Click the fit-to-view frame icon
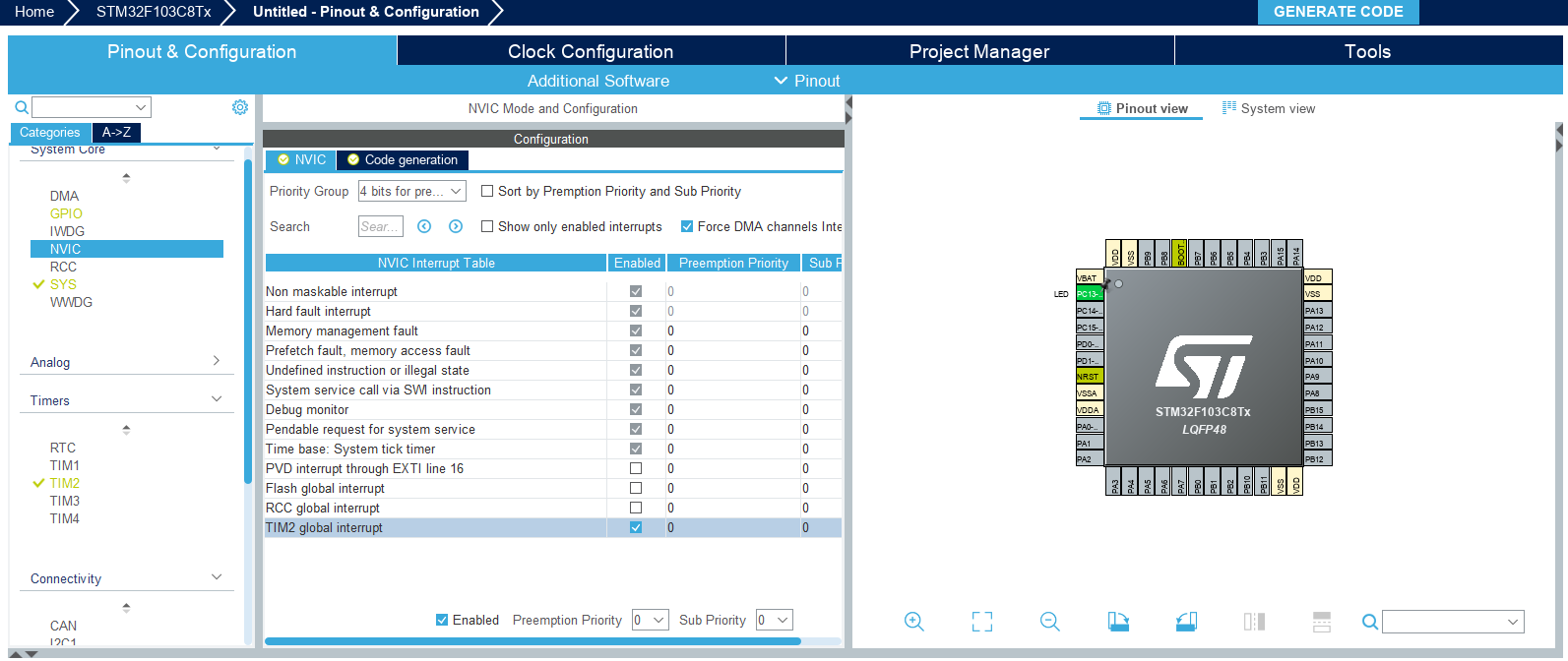Image resolution: width=1568 pixels, height=661 pixels. pos(981,622)
